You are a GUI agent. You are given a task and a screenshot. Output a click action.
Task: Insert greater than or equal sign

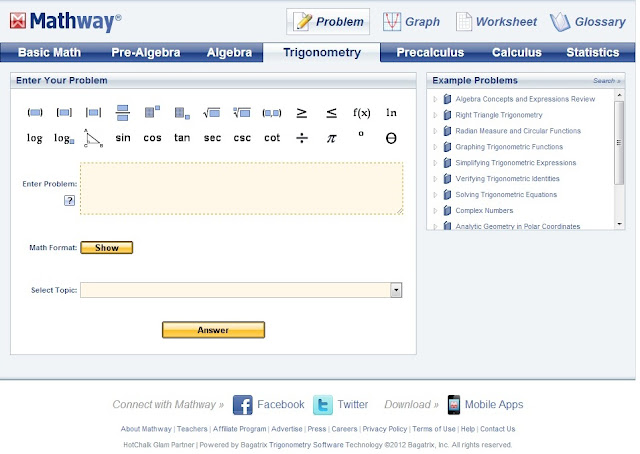(302, 113)
